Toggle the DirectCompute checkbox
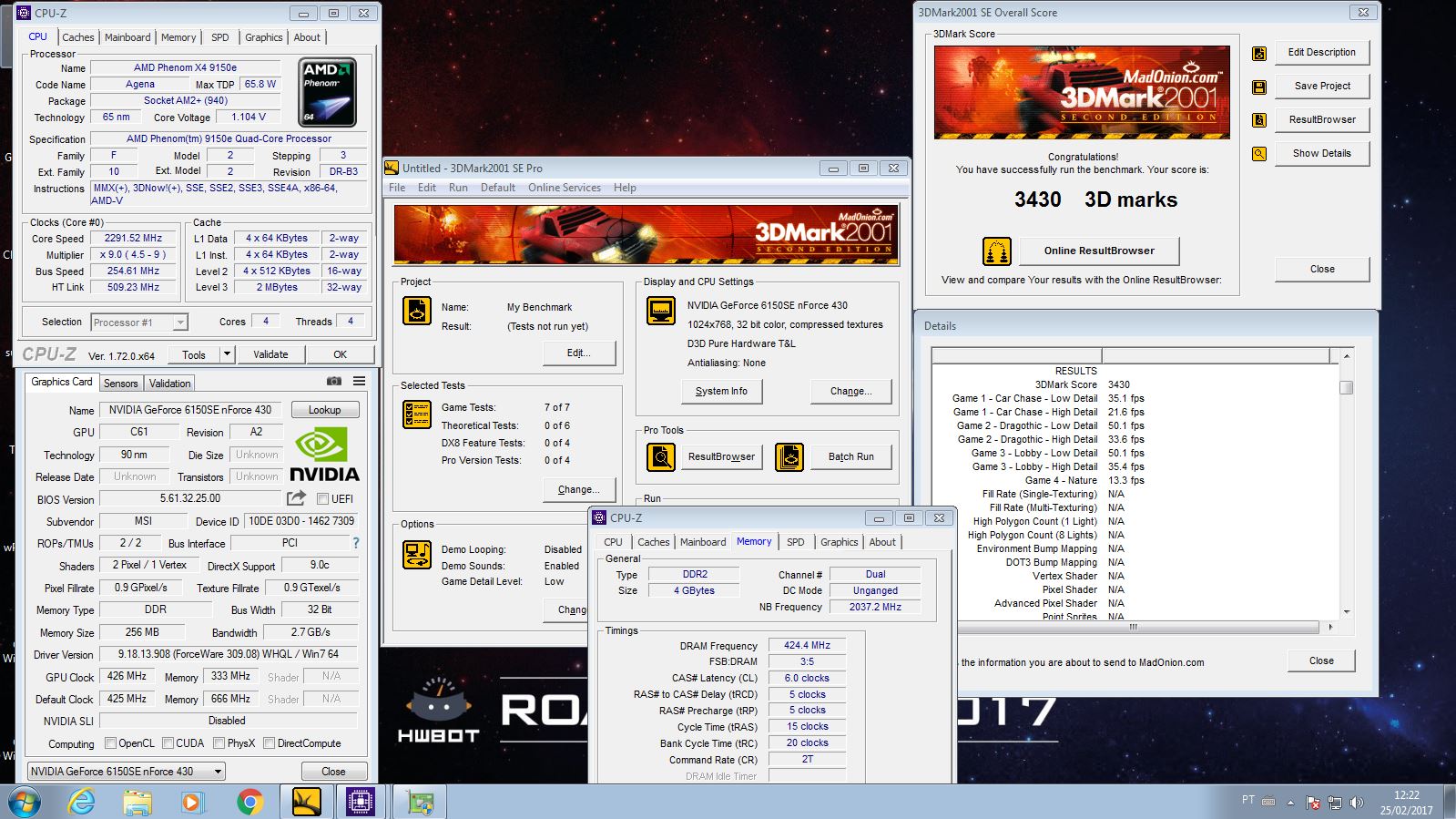 click(x=269, y=743)
